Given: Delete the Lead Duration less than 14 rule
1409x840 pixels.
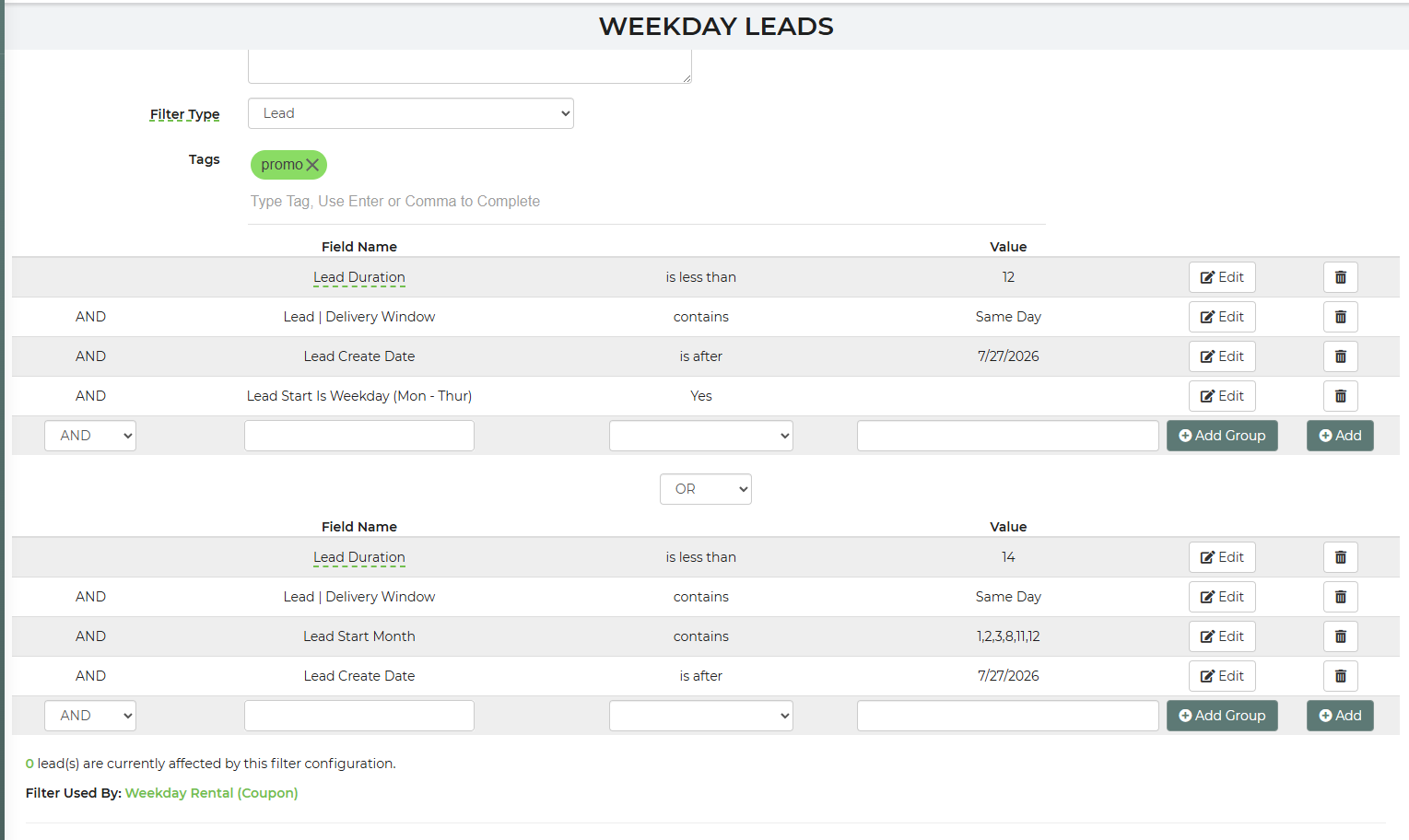Looking at the screenshot, I should (1341, 557).
